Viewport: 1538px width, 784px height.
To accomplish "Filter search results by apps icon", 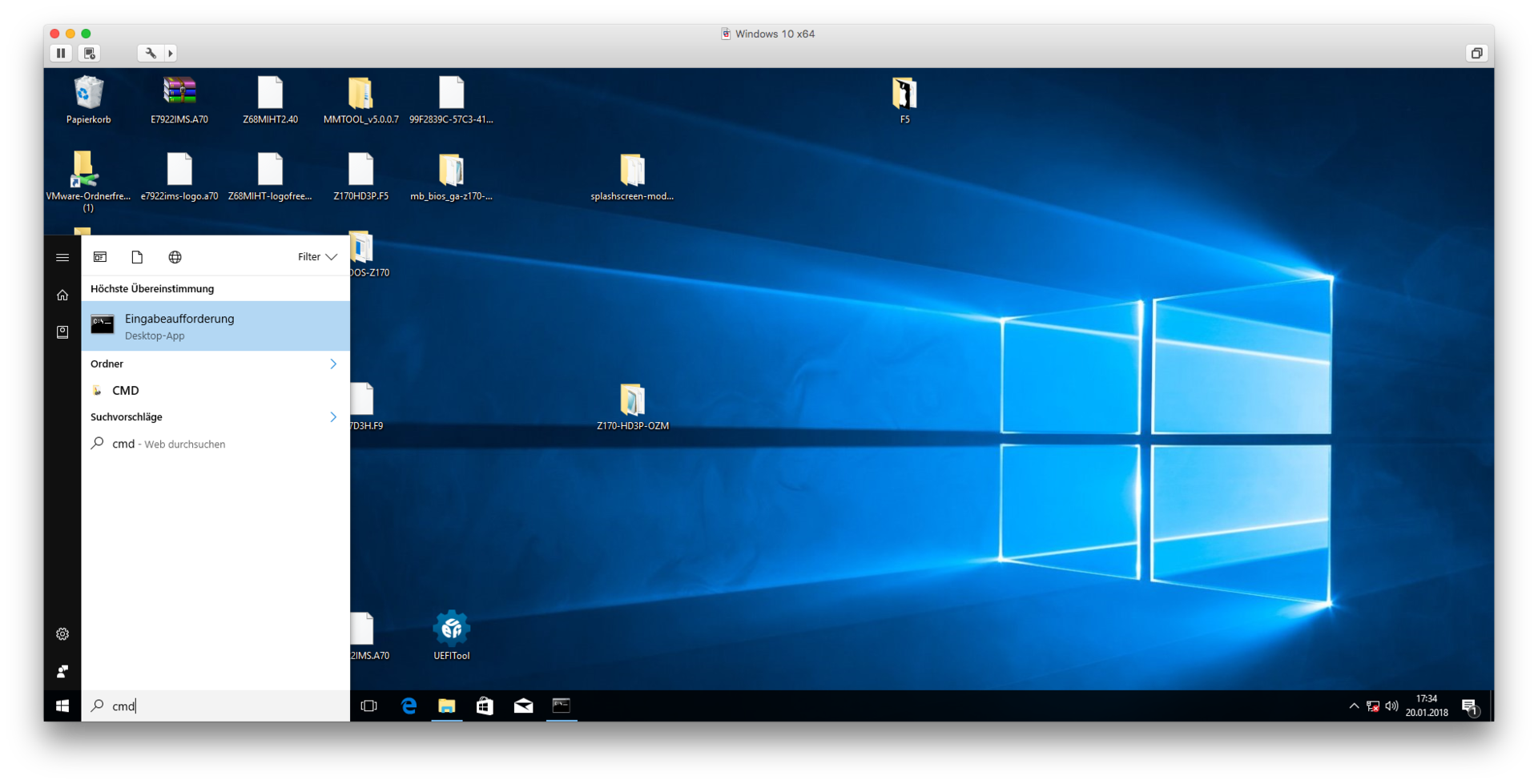I will tap(100, 257).
